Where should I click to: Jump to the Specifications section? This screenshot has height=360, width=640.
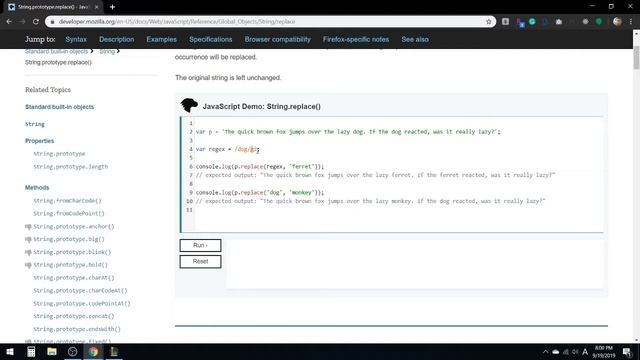pos(211,40)
